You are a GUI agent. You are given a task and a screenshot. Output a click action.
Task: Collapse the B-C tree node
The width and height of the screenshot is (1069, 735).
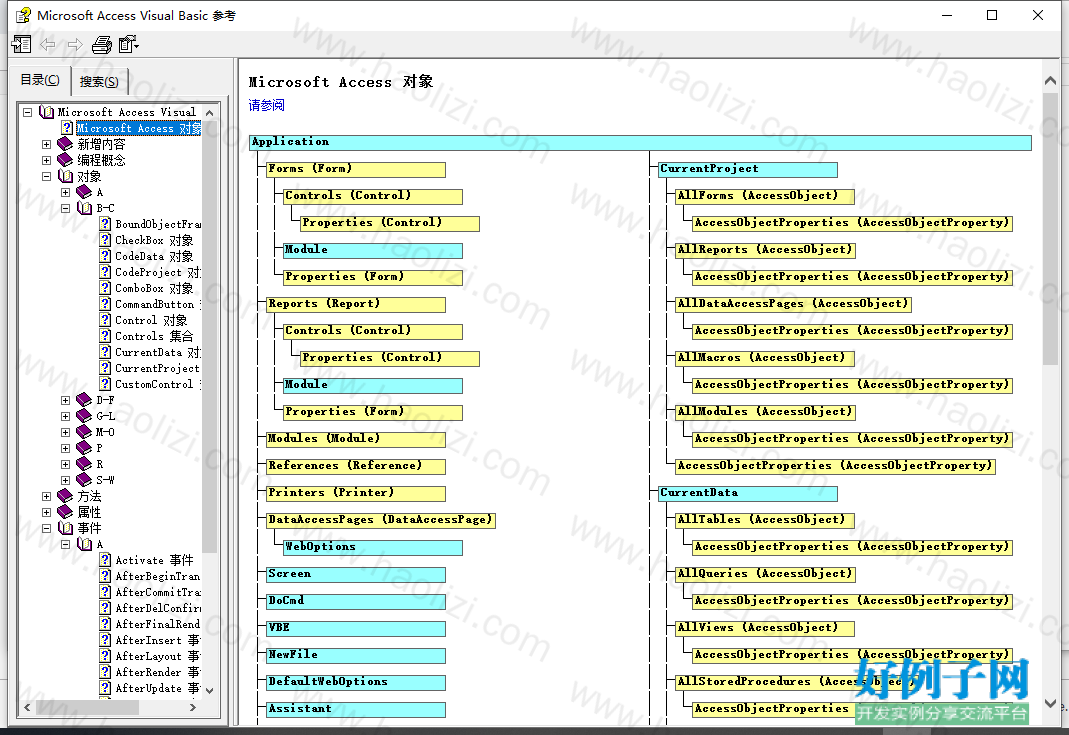[x=65, y=208]
